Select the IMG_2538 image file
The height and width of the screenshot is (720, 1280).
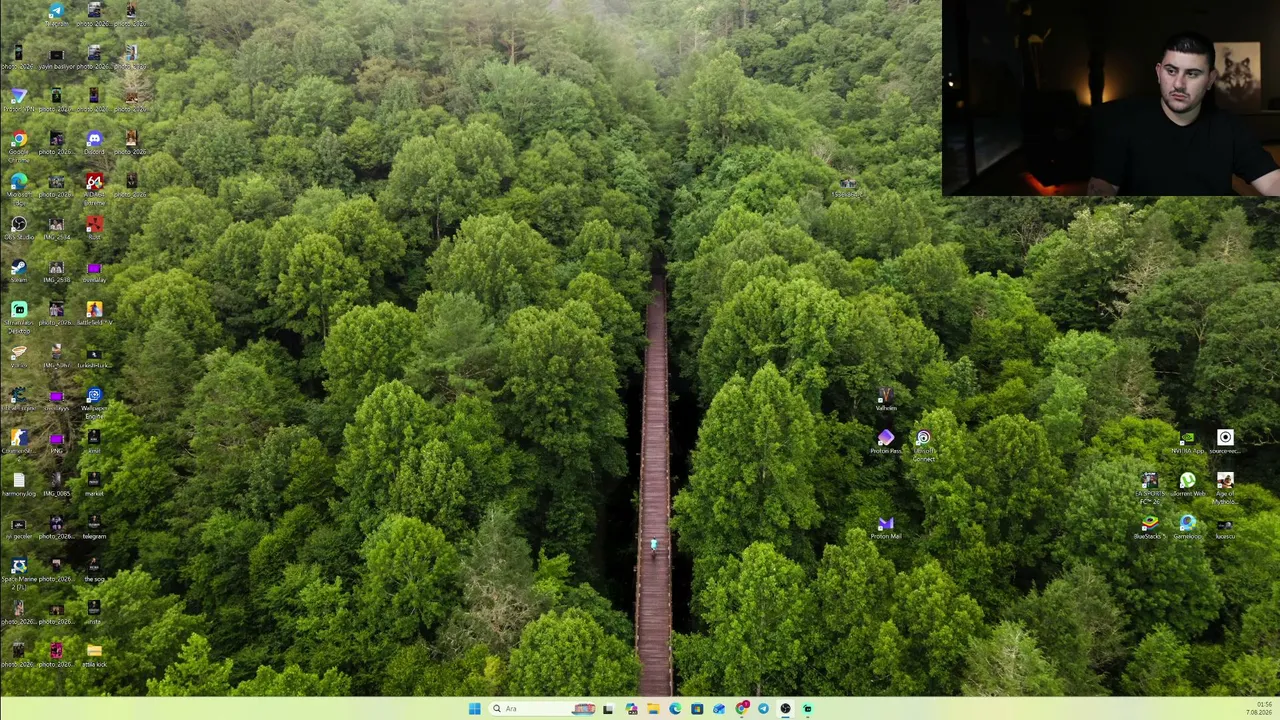(56, 271)
